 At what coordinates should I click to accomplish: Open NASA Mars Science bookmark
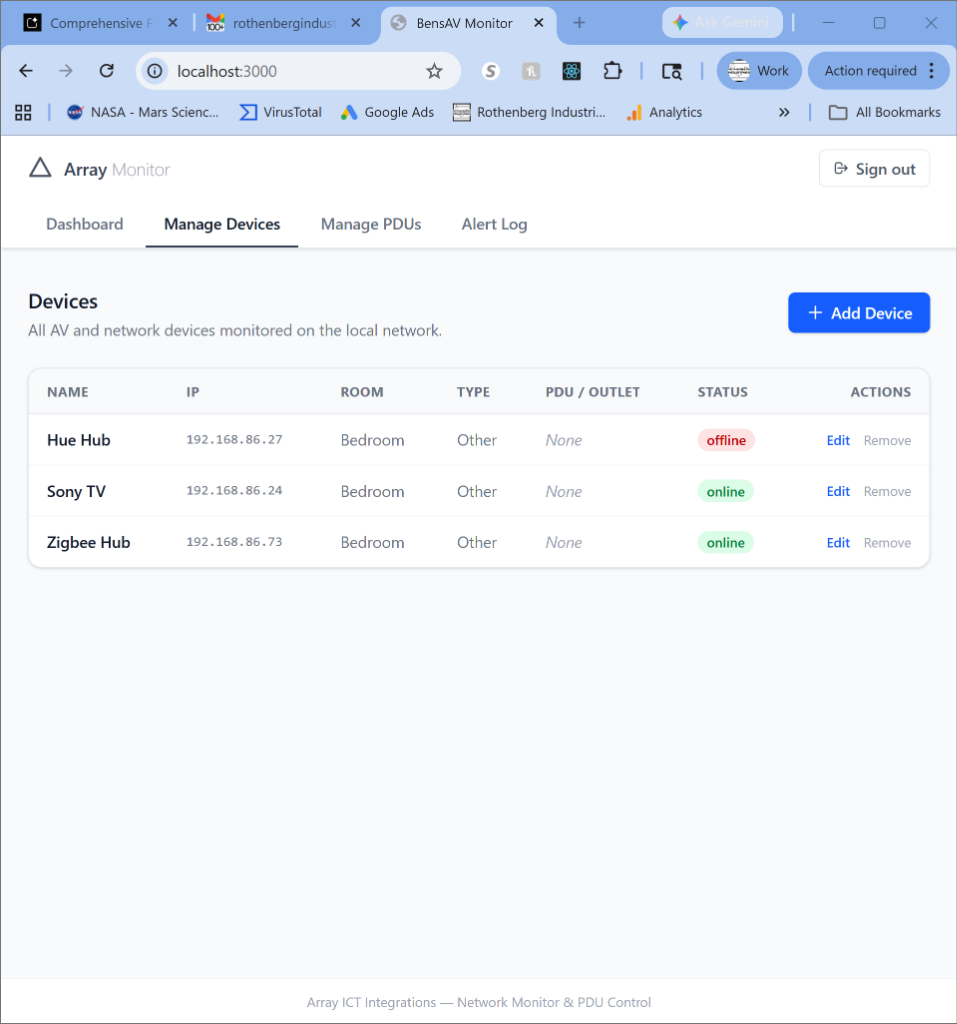143,112
